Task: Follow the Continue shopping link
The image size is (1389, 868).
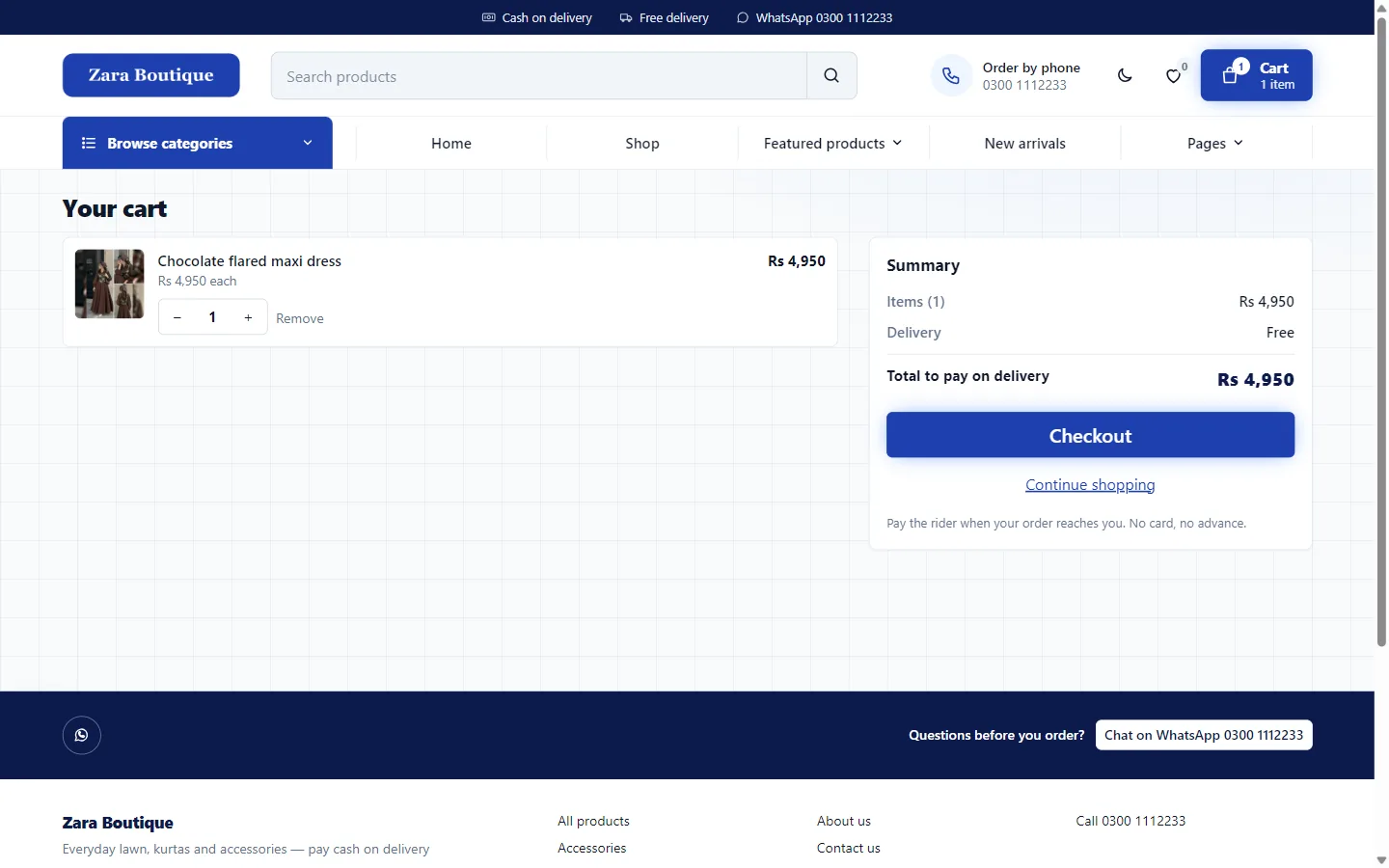Action: click(1090, 484)
